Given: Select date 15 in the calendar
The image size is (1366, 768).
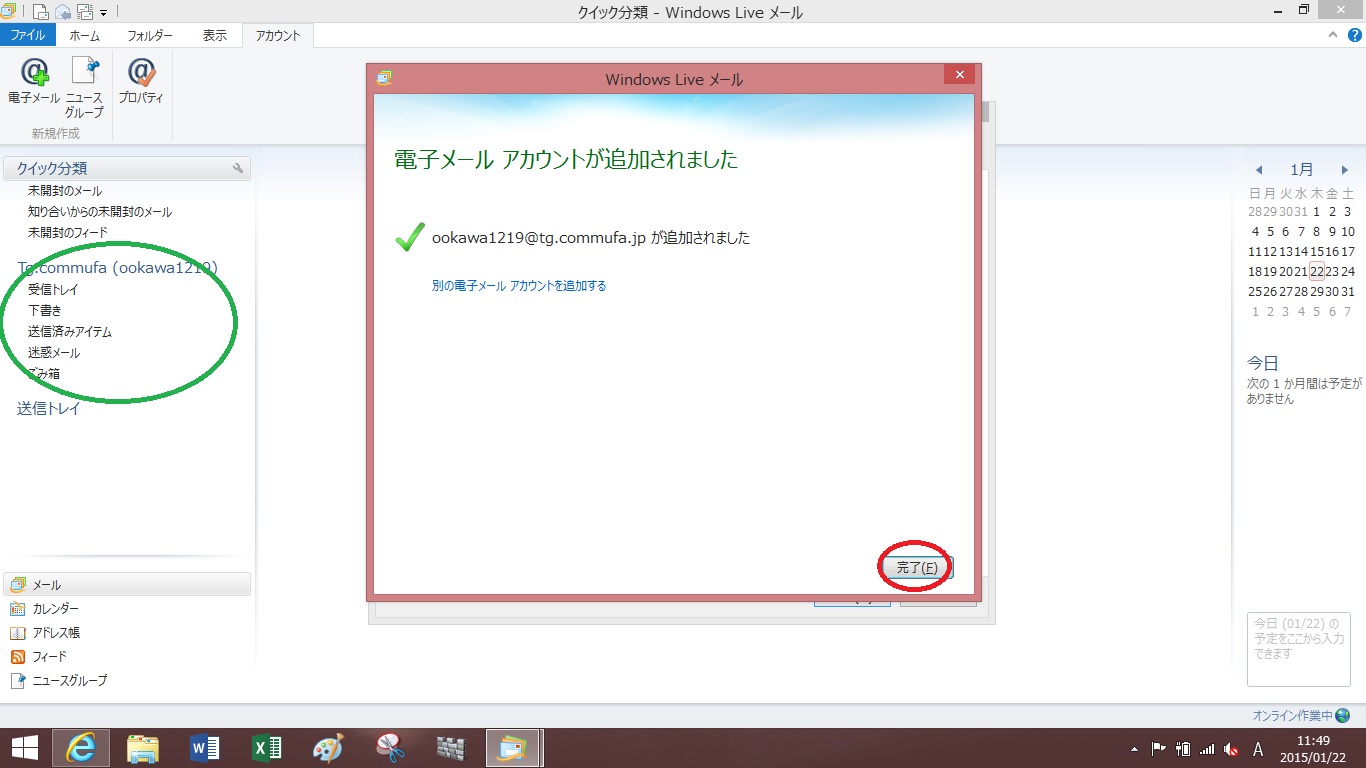Looking at the screenshot, I should 1317,251.
